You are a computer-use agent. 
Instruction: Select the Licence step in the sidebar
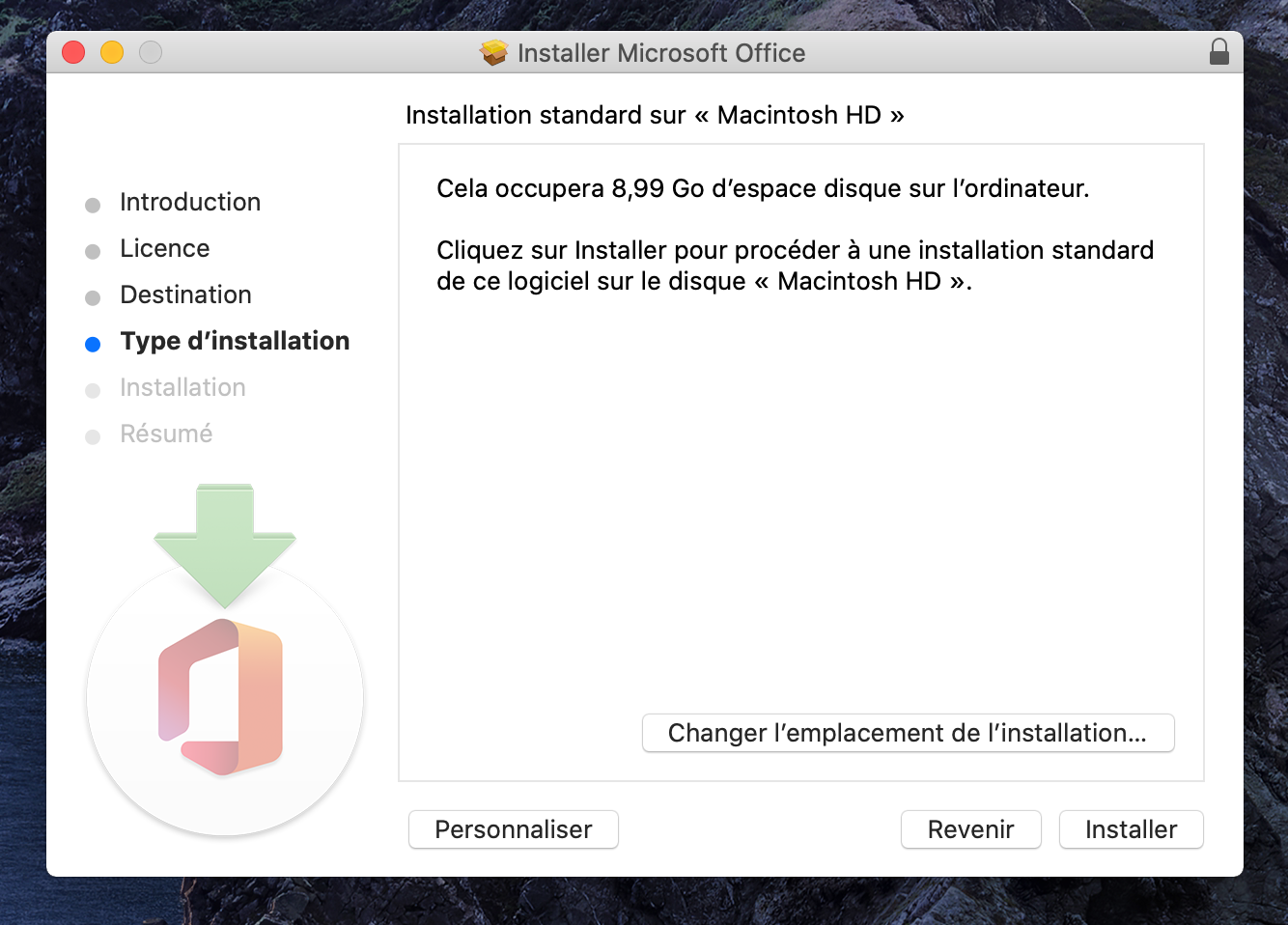coord(165,248)
